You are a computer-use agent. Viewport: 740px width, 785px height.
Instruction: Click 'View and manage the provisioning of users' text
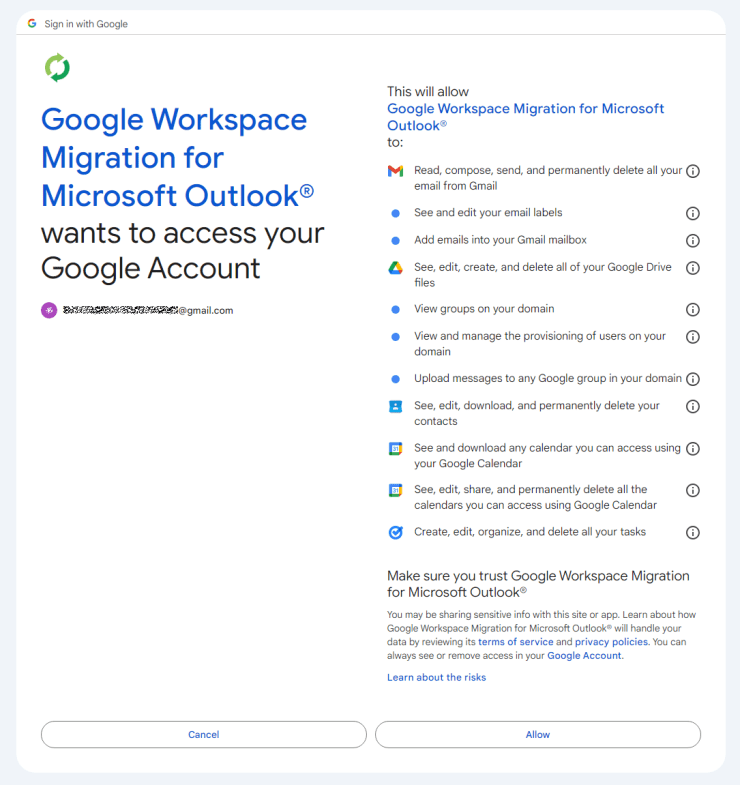tap(540, 343)
